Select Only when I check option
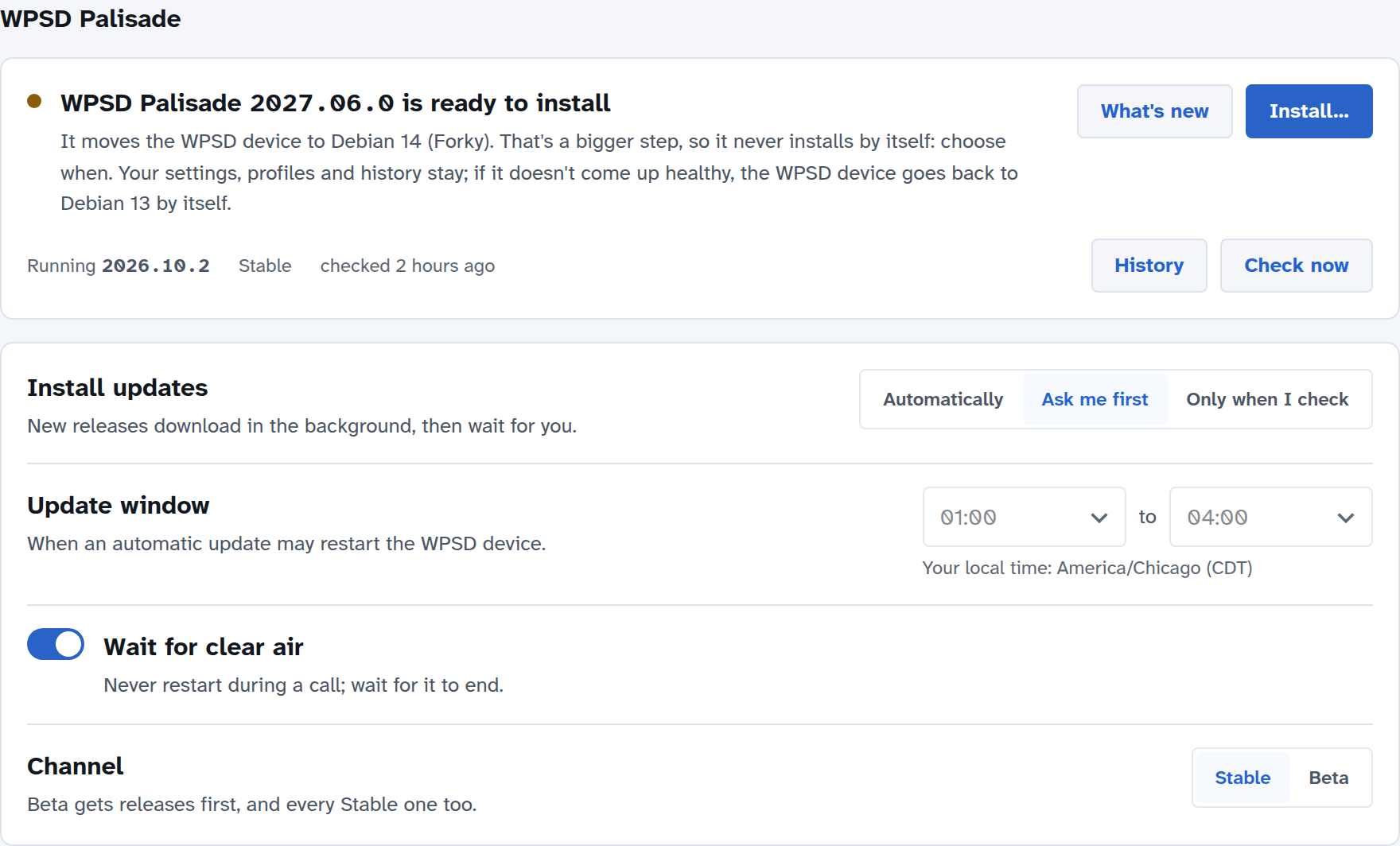The height and width of the screenshot is (846, 1400). coord(1267,399)
